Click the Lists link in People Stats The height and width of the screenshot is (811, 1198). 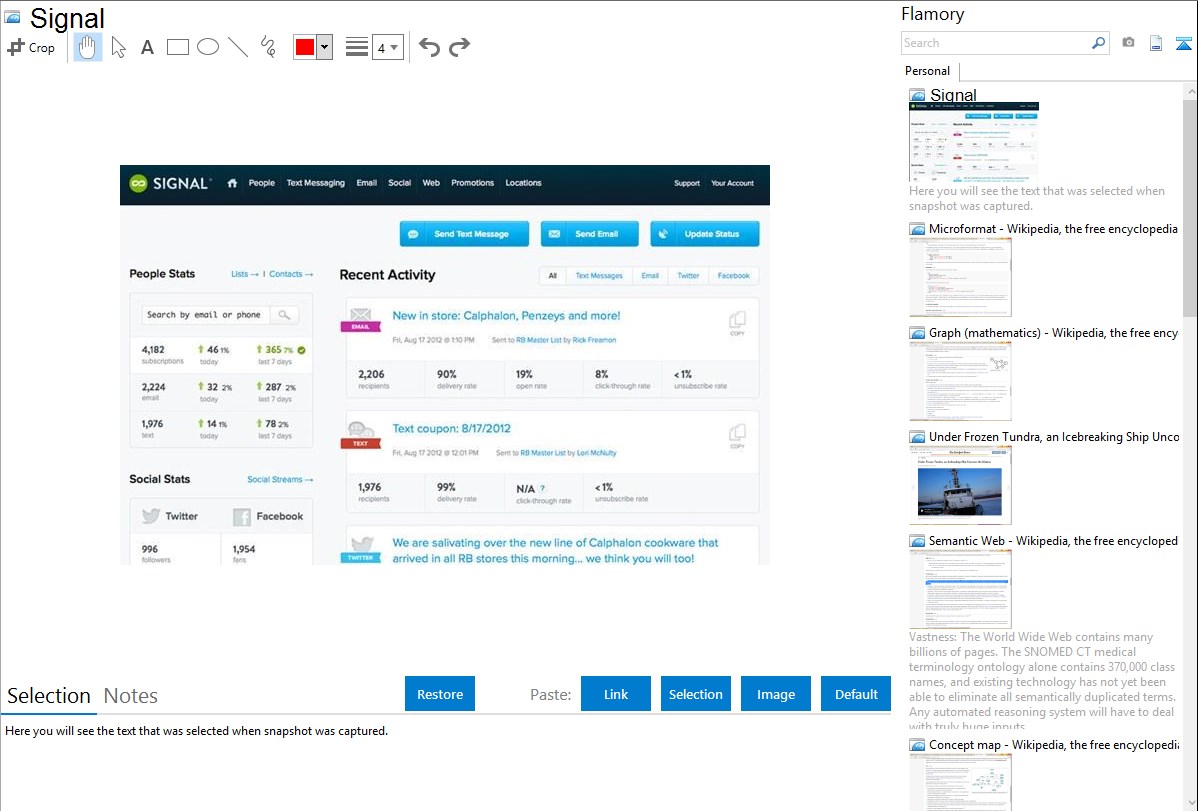tap(244, 274)
